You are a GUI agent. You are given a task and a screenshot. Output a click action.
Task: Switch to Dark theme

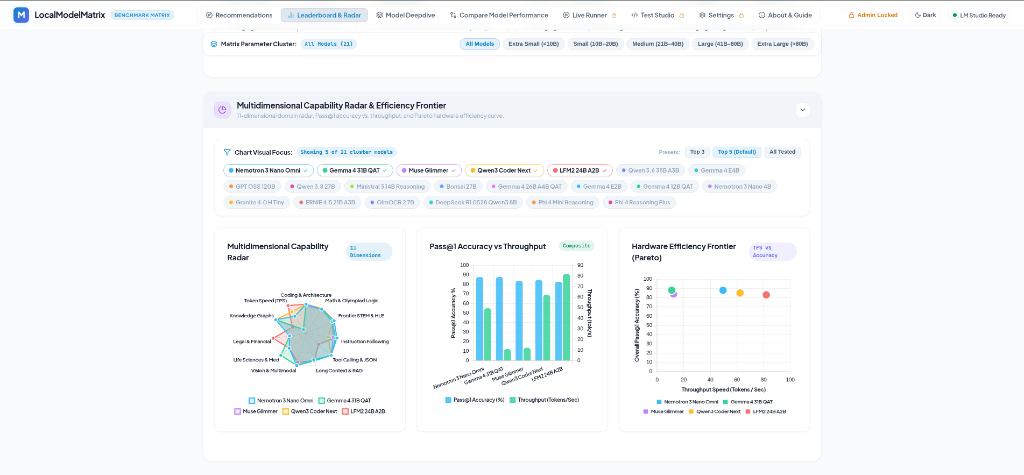click(x=925, y=15)
